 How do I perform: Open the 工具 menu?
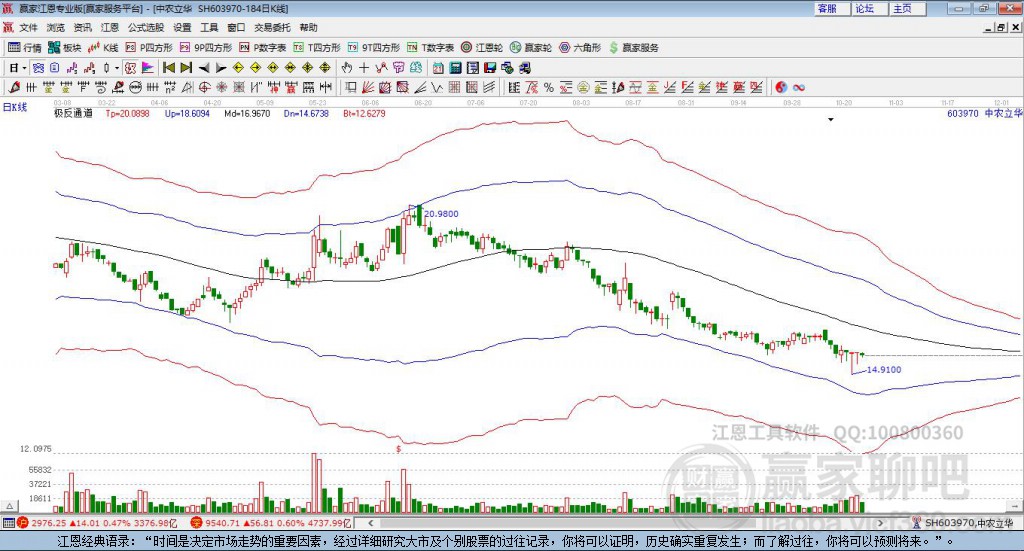pyautogui.click(x=209, y=27)
